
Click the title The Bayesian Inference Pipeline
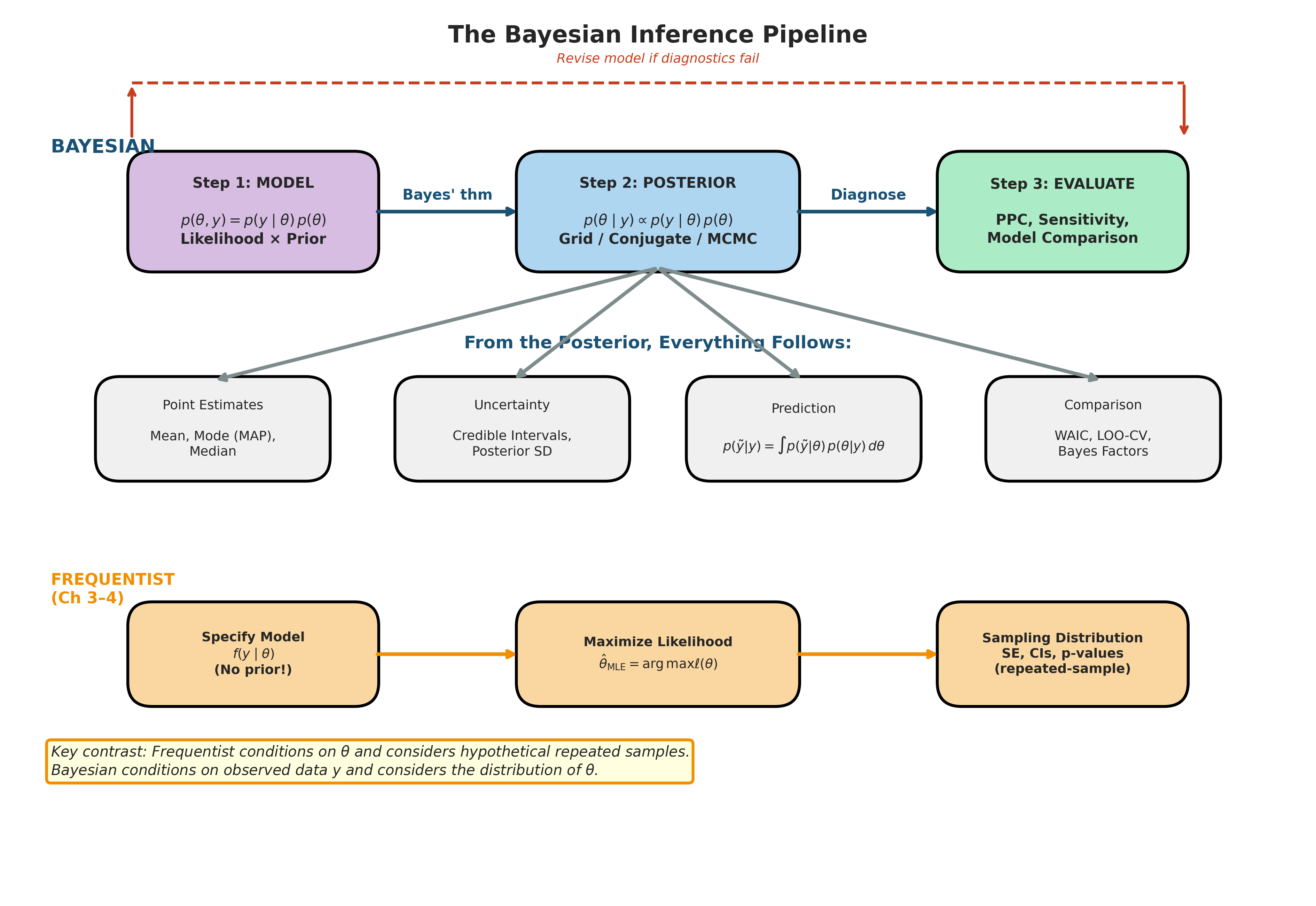(x=657, y=34)
